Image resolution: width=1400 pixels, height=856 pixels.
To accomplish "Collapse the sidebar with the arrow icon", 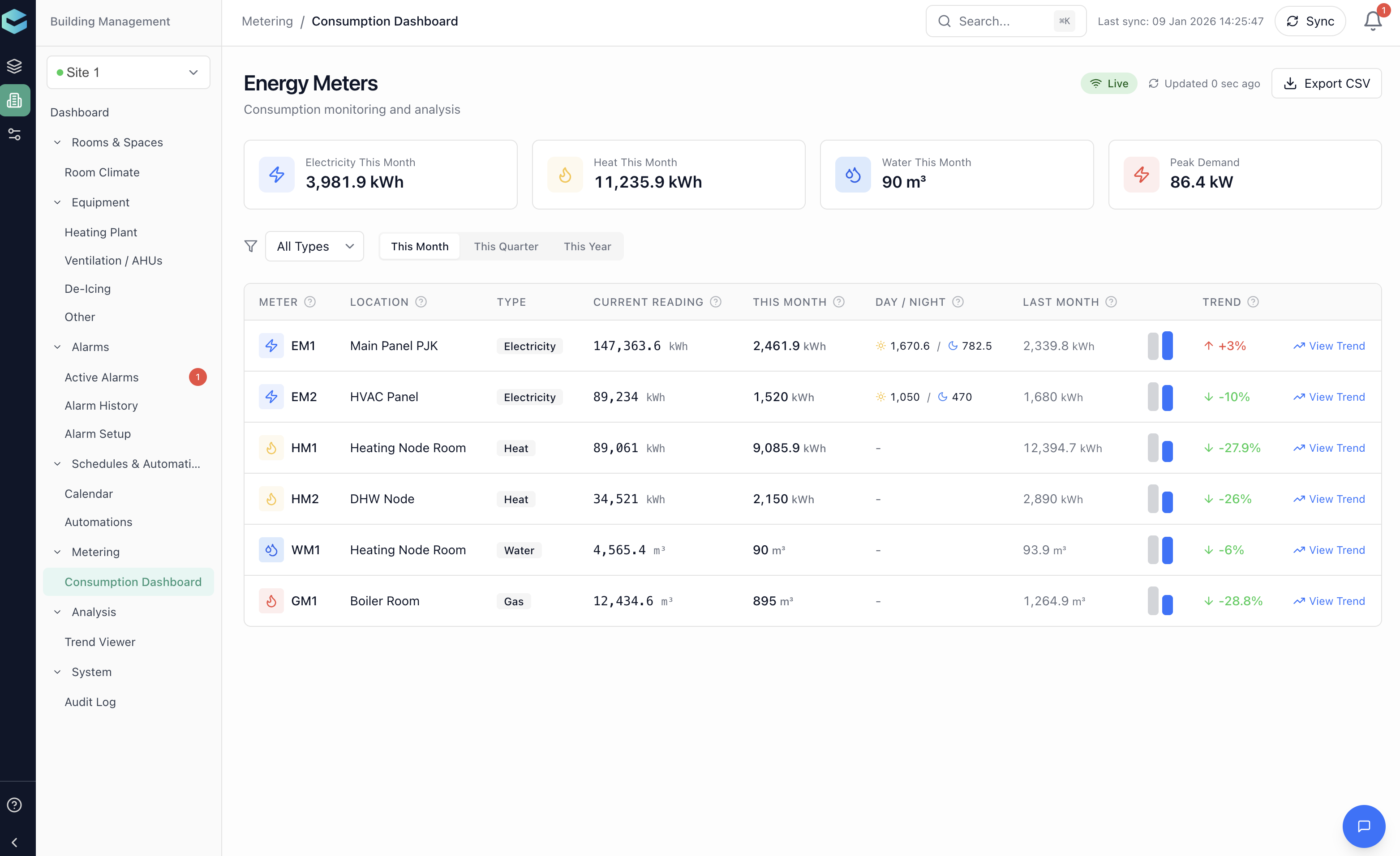I will click(x=15, y=842).
